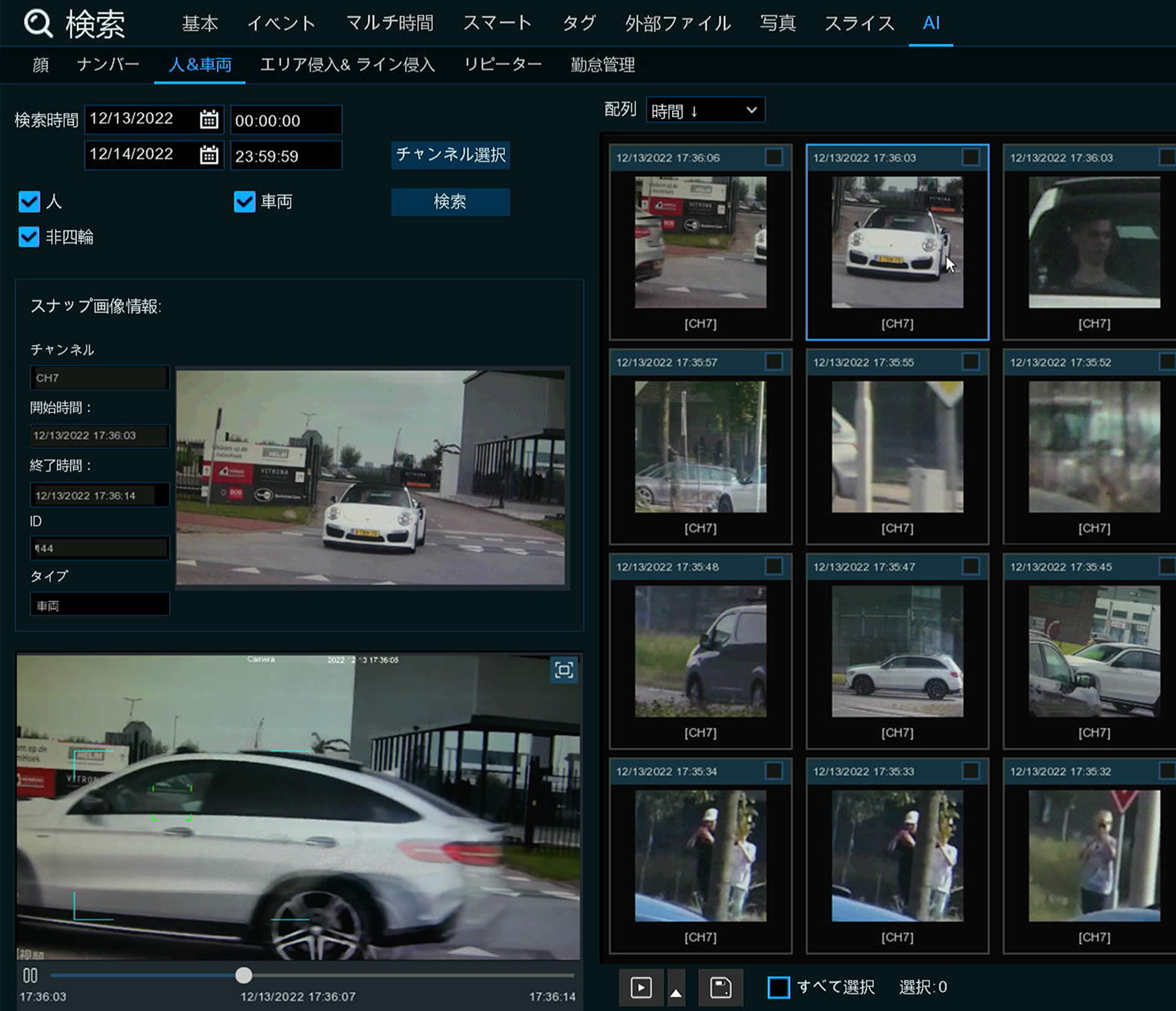
Task: Open the end date calendar picker
Action: coord(209,154)
